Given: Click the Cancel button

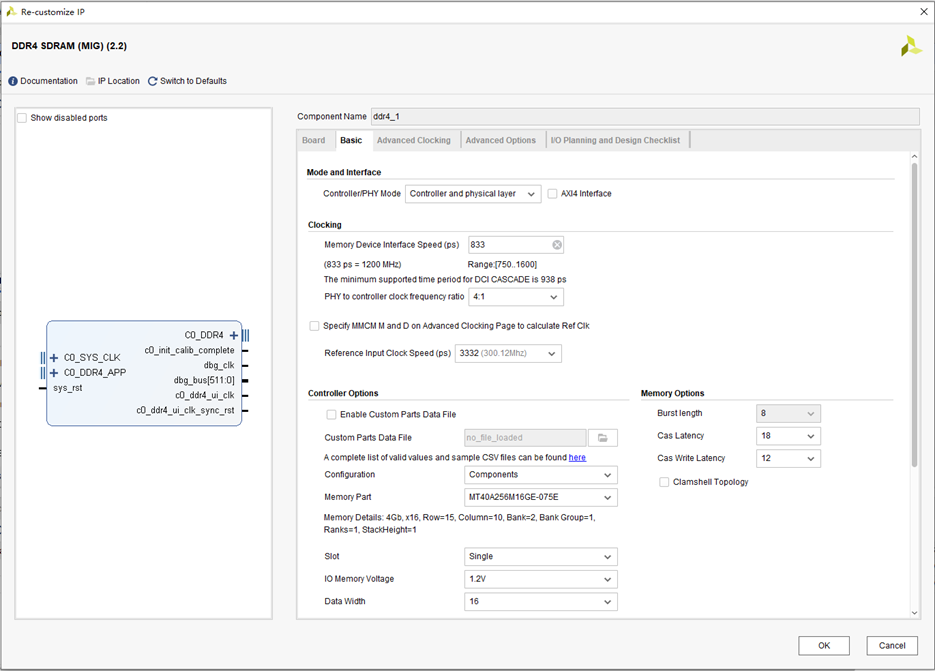Looking at the screenshot, I should pos(892,645).
